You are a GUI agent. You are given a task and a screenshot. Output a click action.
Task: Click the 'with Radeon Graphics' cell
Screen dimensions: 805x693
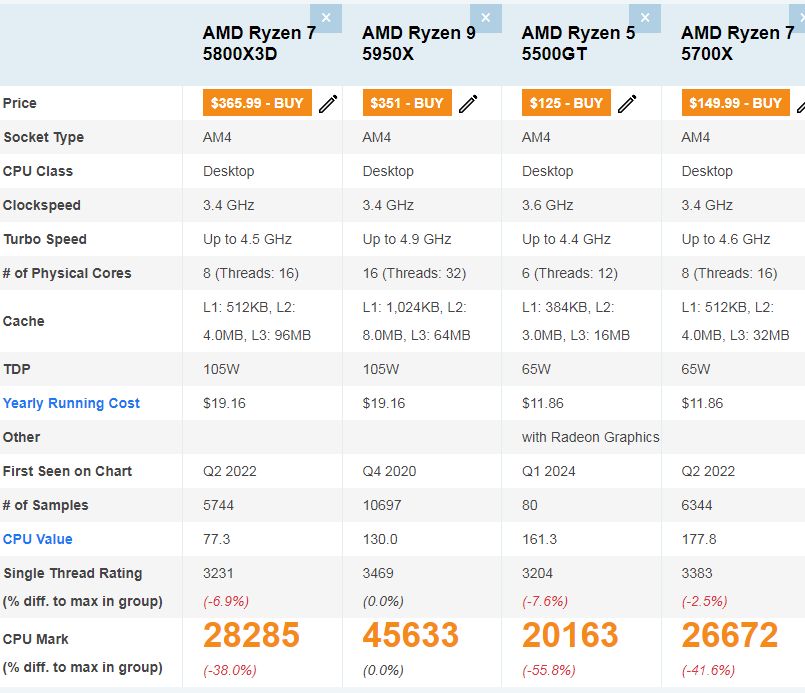point(590,437)
